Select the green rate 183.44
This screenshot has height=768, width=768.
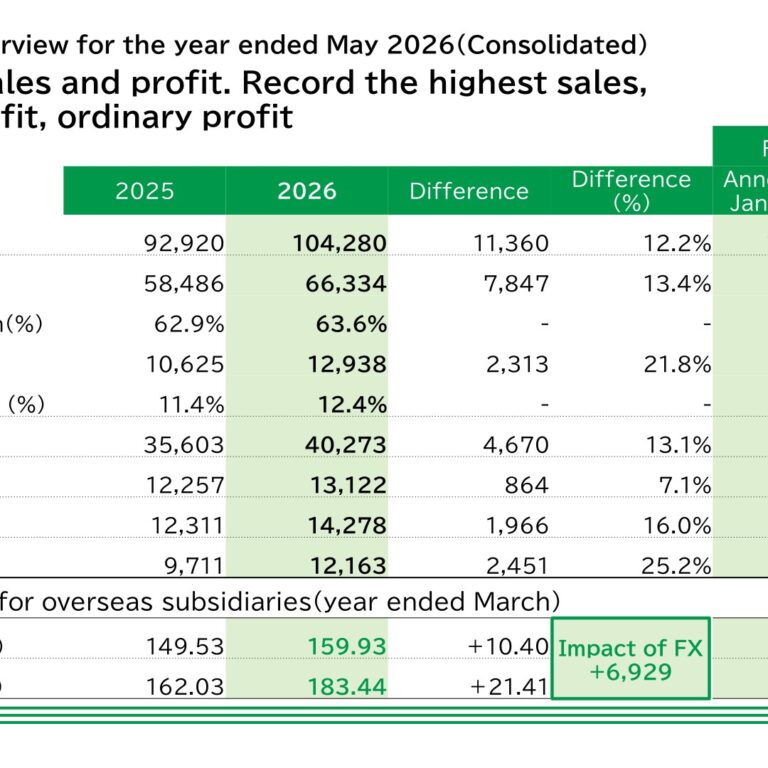(347, 687)
